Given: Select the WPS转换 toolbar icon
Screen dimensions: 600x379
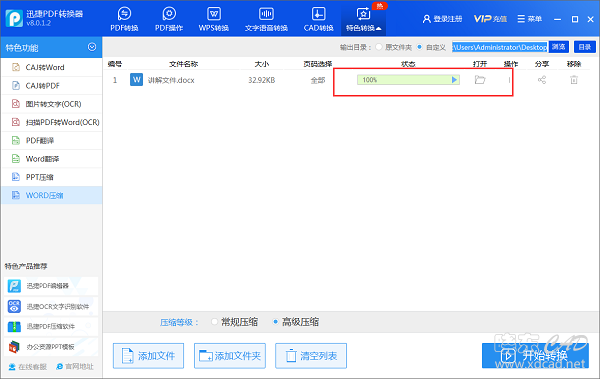Looking at the screenshot, I should pyautogui.click(x=214, y=19).
